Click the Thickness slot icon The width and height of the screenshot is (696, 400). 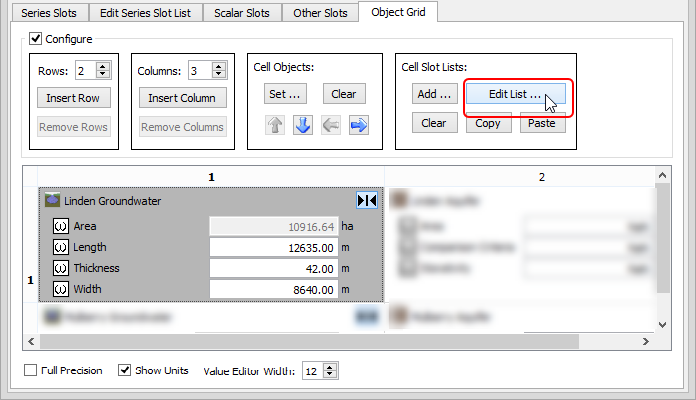(x=60, y=269)
